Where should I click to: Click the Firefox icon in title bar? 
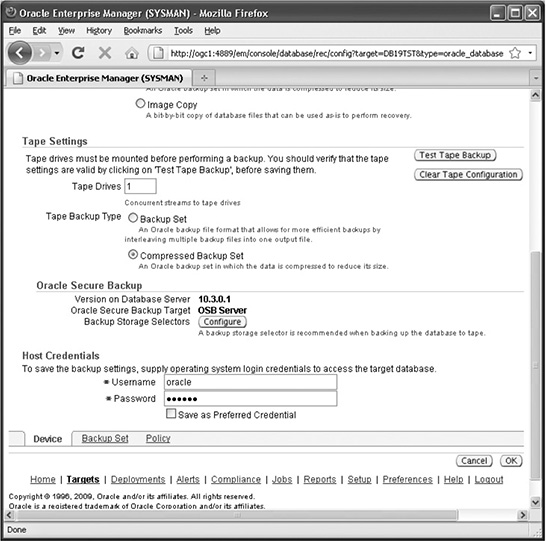click(11, 12)
